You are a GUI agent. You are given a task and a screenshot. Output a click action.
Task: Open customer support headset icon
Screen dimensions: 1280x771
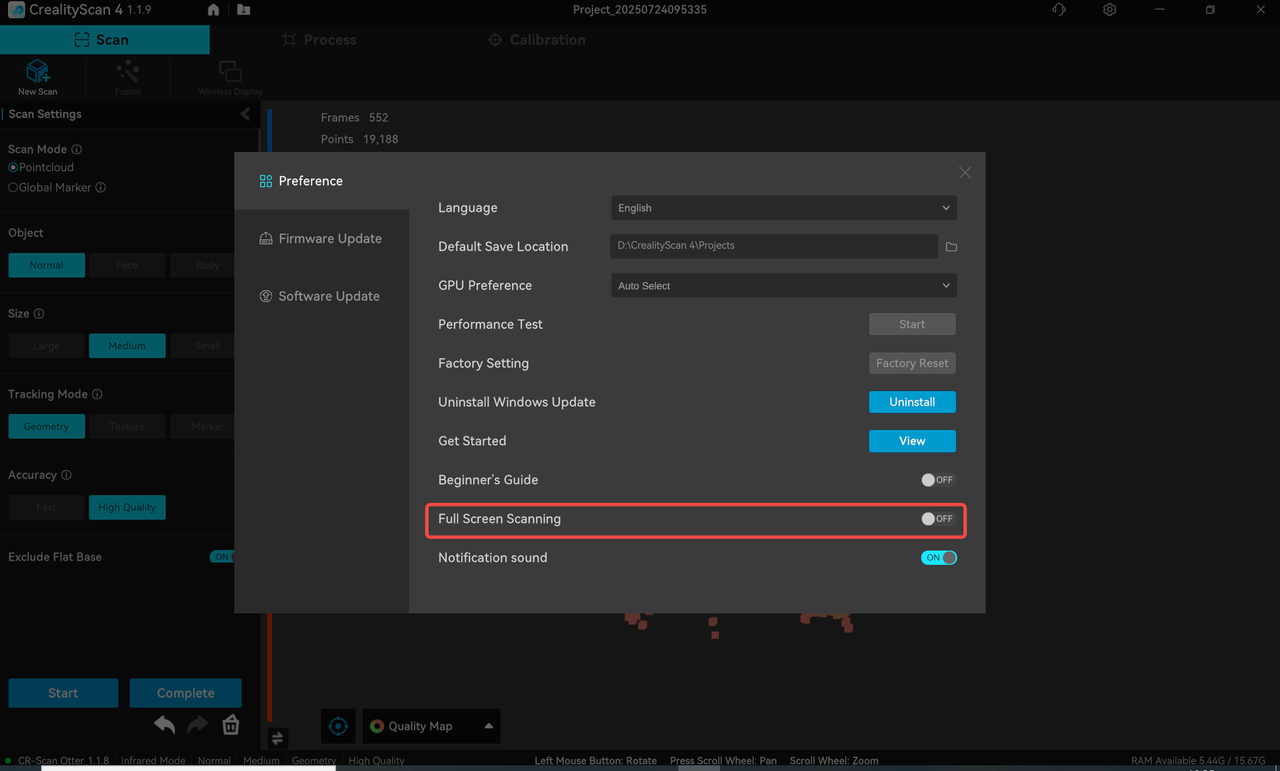(x=1059, y=10)
